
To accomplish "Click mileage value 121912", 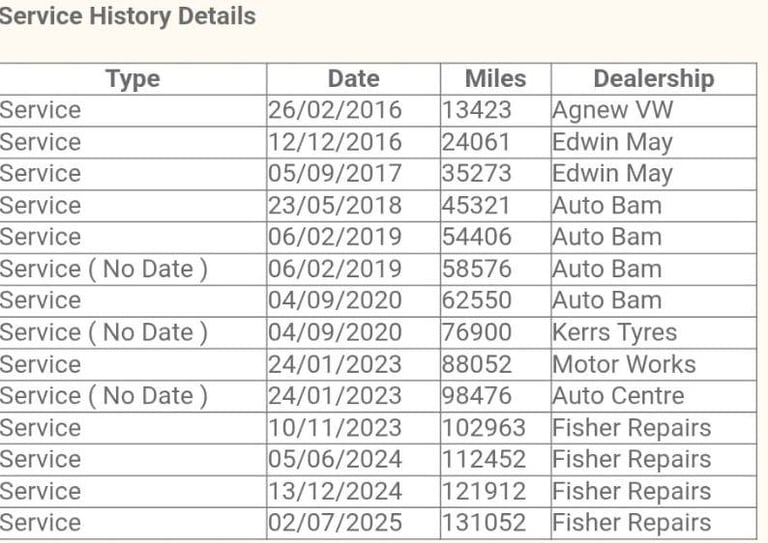I will point(484,491).
